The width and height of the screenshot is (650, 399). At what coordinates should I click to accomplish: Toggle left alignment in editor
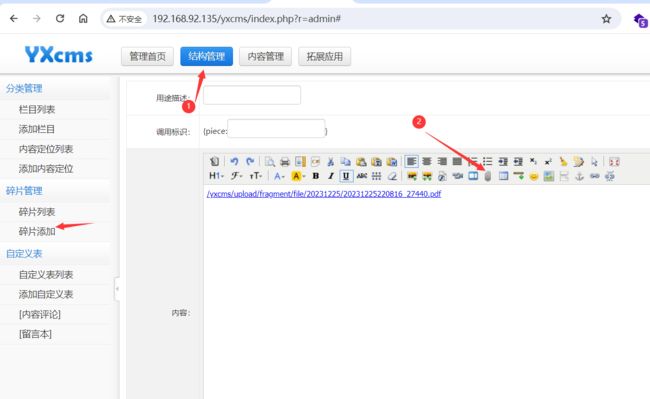coord(411,162)
